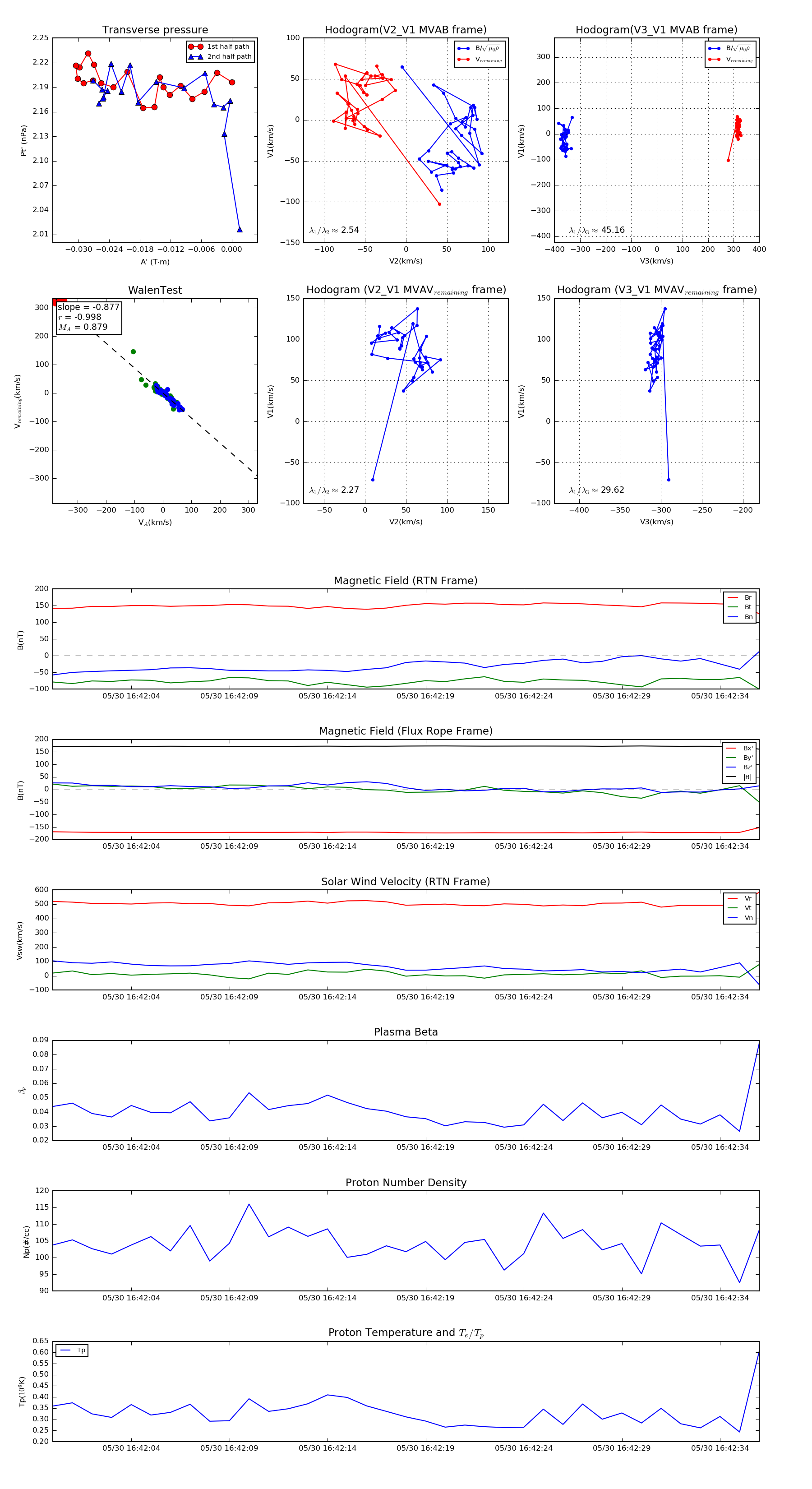Click the lowest blue triangle in Transverse pressure
The width and height of the screenshot is (812, 1489).
(240, 230)
